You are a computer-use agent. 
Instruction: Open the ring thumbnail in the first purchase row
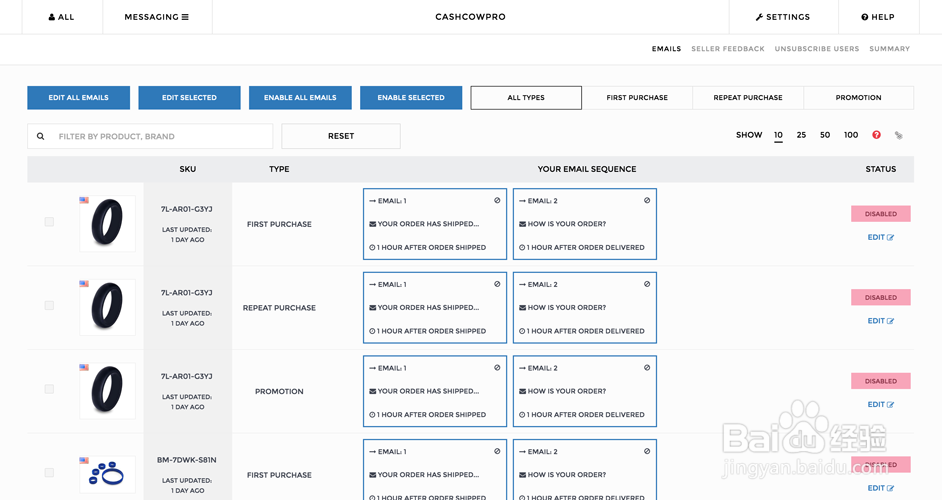coord(108,223)
